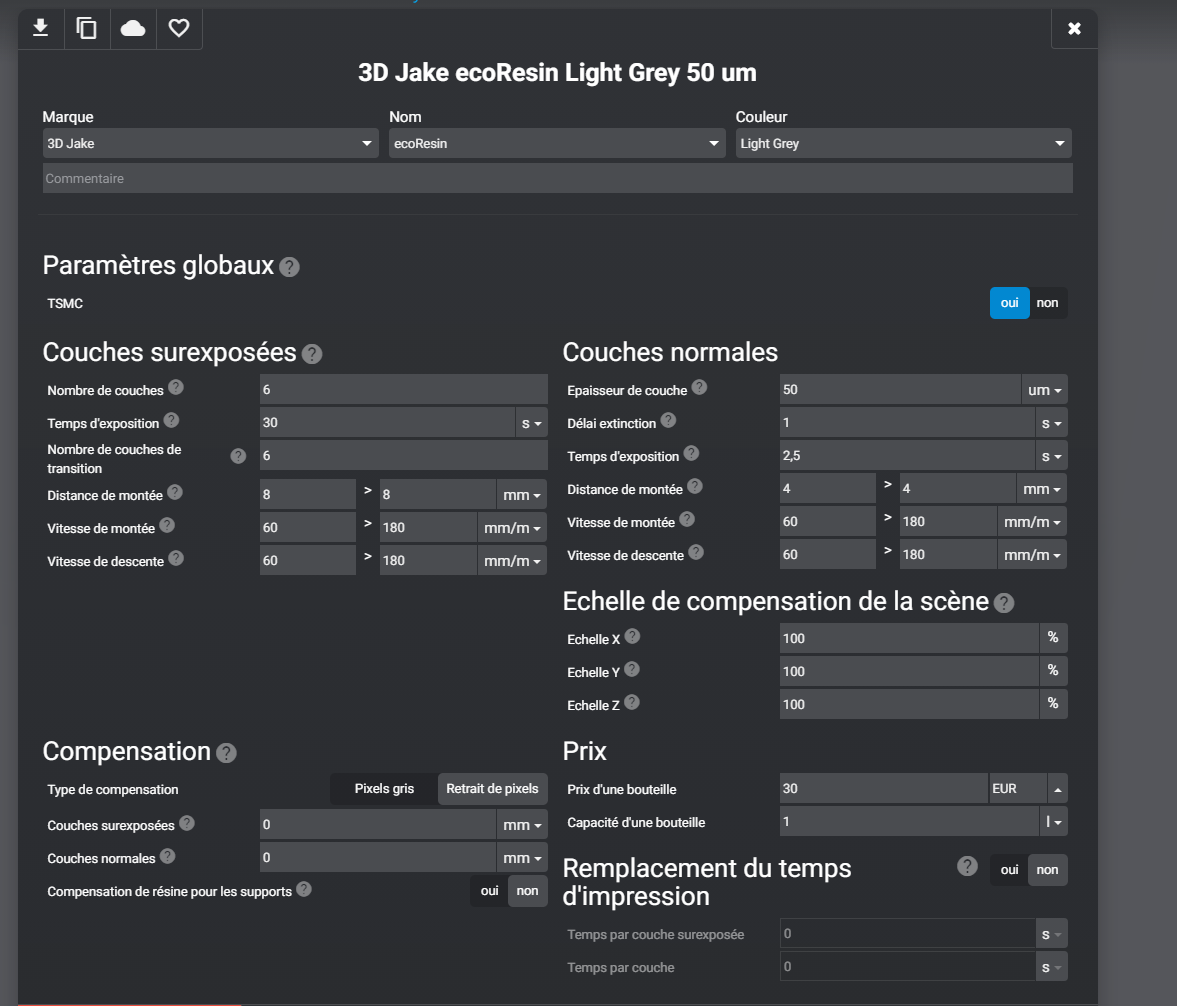Open the Couleur dropdown
Viewport: 1177px width, 1006px height.
click(904, 143)
